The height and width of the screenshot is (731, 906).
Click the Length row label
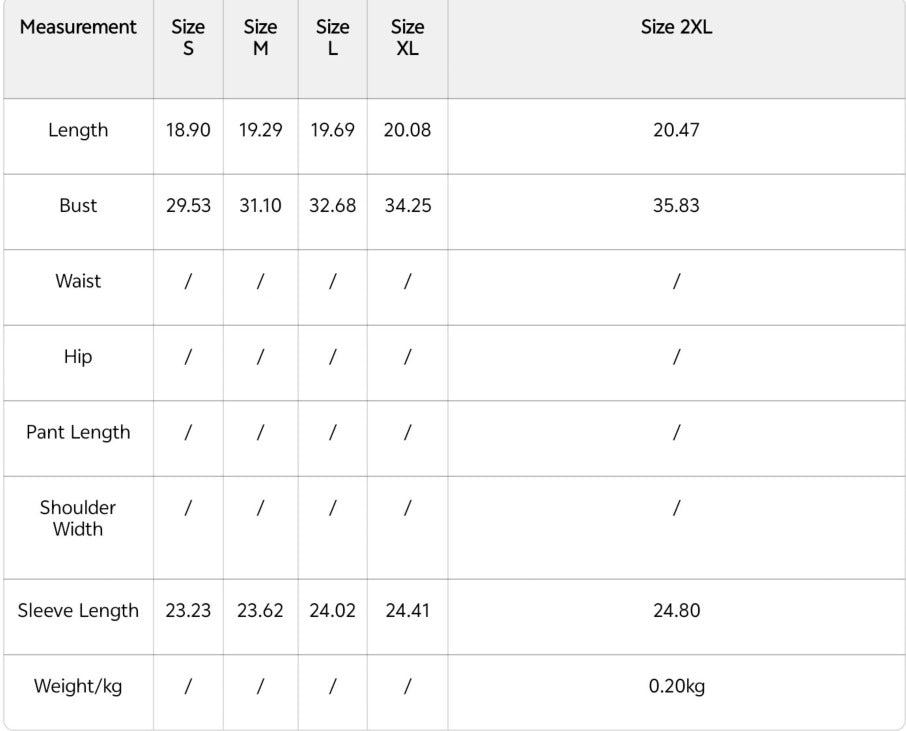click(x=78, y=130)
